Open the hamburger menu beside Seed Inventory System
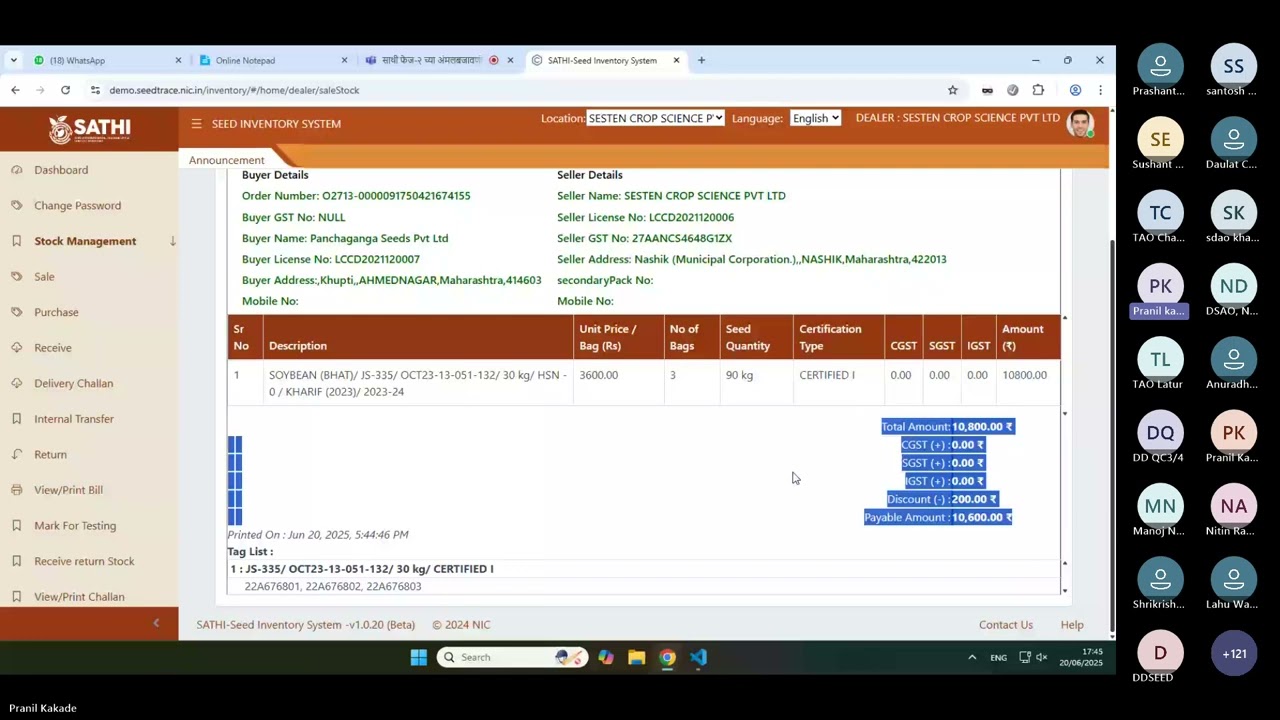 (196, 124)
